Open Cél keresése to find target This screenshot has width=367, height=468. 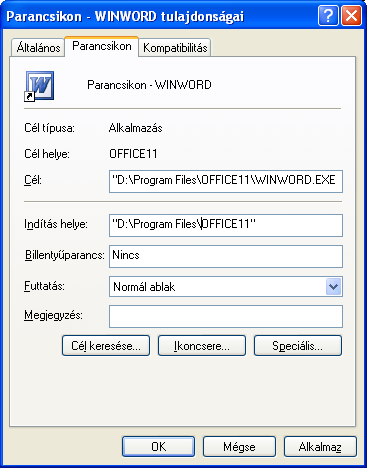pyautogui.click(x=106, y=346)
